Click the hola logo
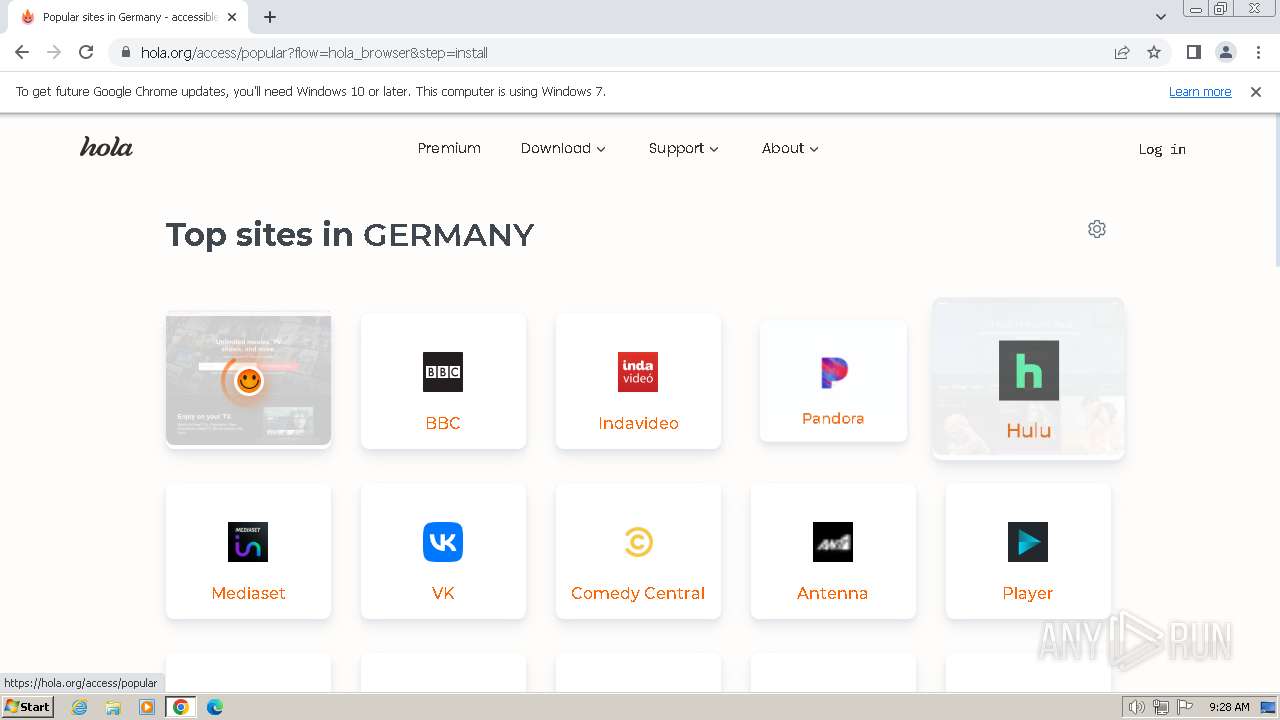1280x720 pixels. 106,147
